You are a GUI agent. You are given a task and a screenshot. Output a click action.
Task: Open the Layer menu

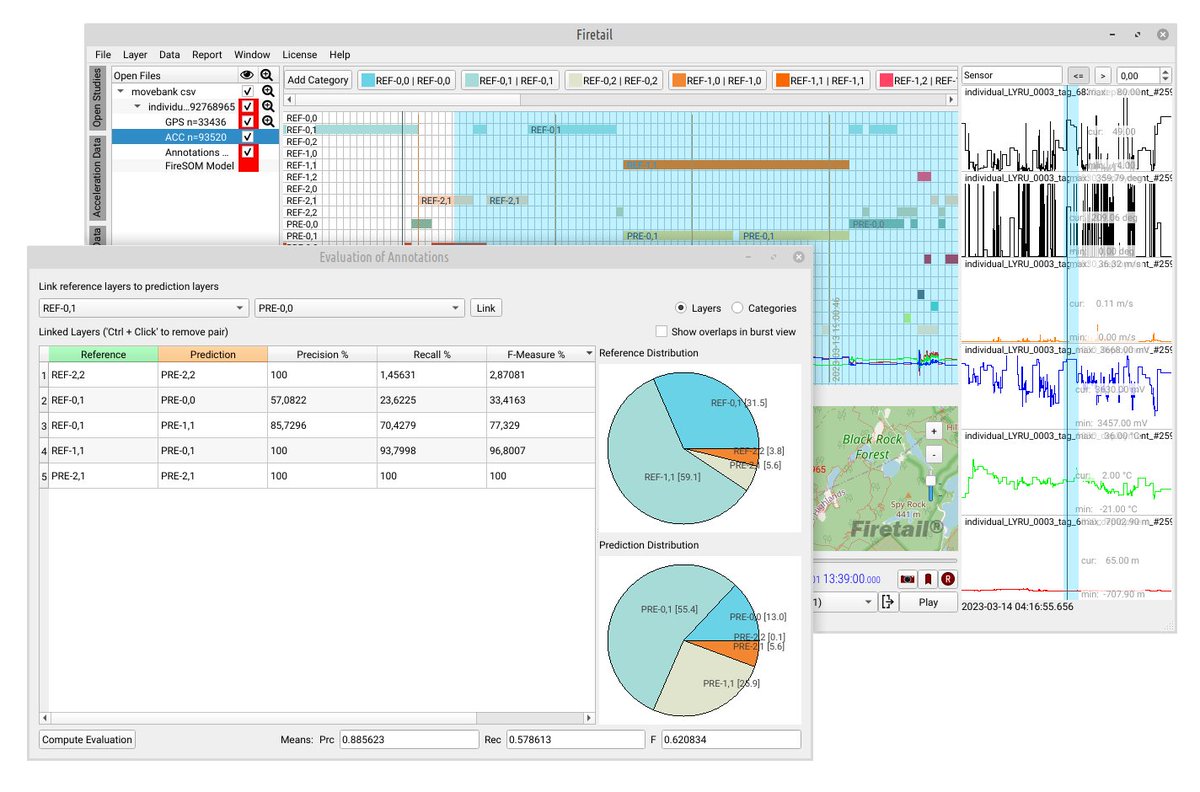(x=135, y=55)
